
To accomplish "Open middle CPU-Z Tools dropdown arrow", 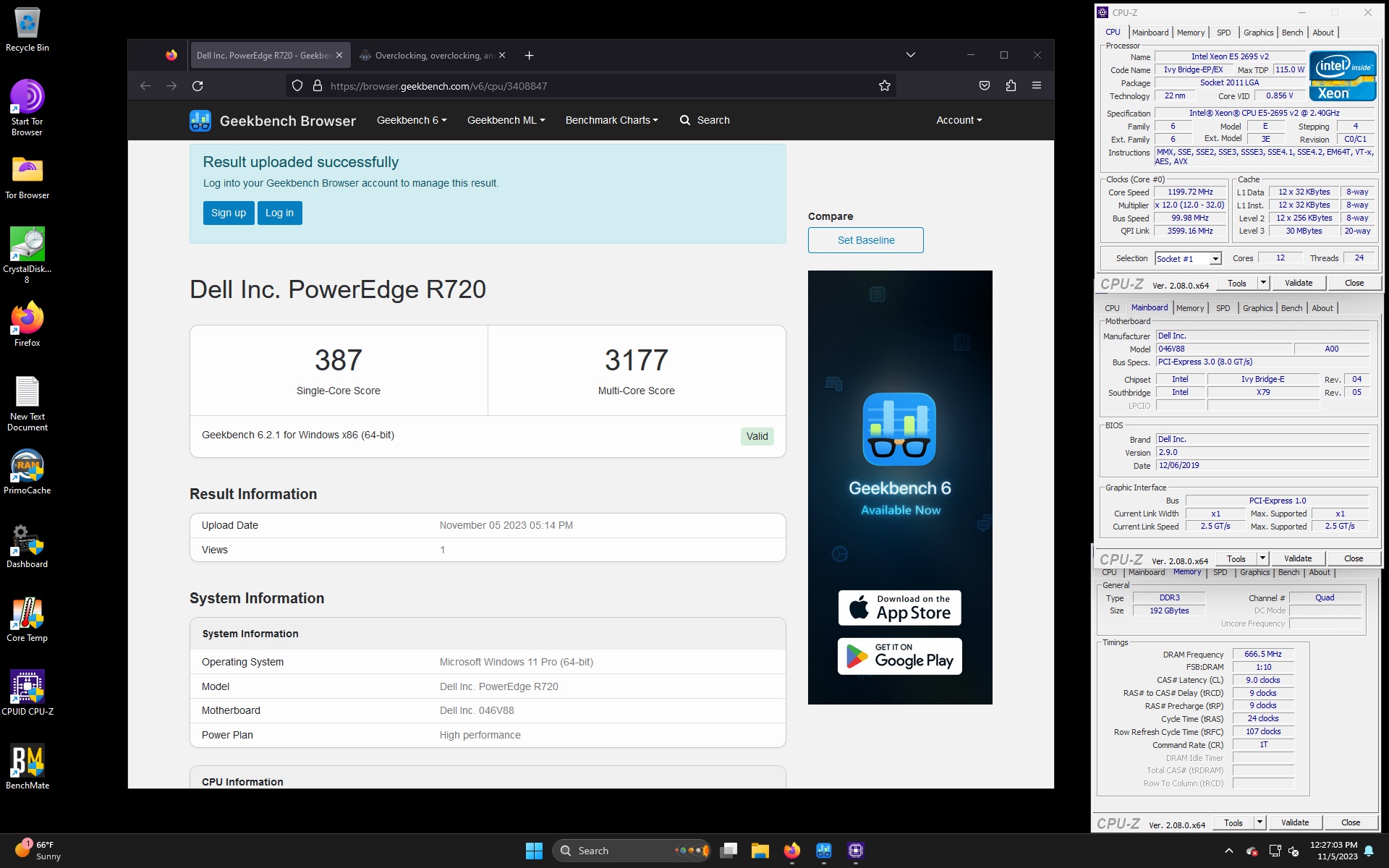I will 1262,558.
